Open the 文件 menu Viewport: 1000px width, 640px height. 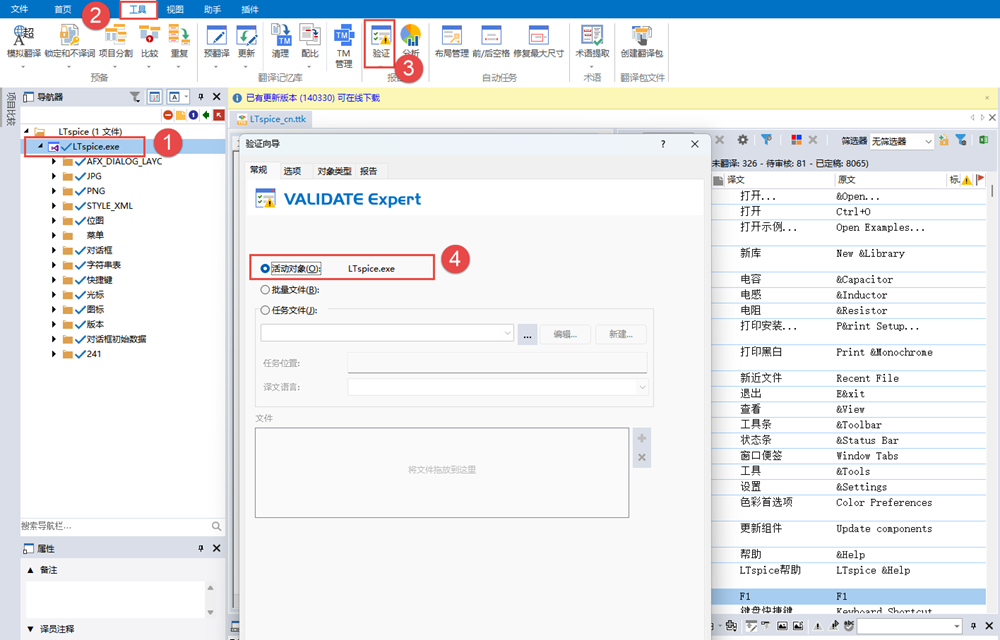(20, 9)
